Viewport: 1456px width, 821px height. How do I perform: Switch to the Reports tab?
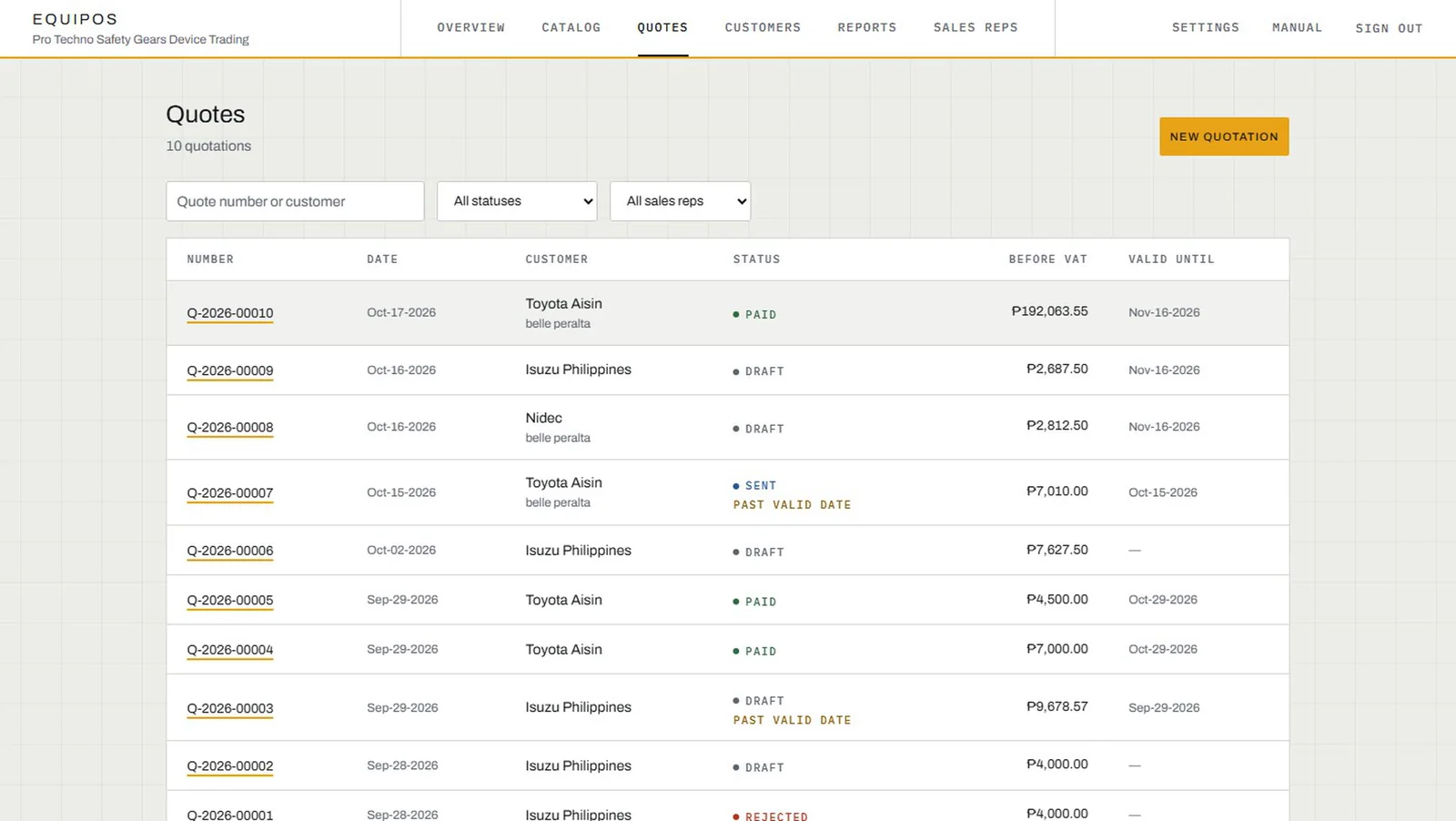coord(867,27)
